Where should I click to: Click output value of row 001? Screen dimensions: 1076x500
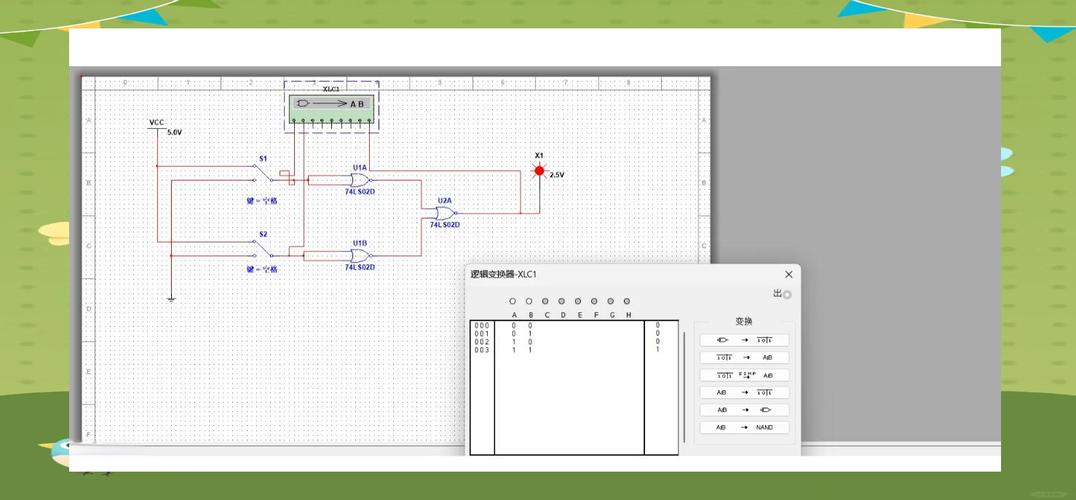pyautogui.click(x=657, y=333)
